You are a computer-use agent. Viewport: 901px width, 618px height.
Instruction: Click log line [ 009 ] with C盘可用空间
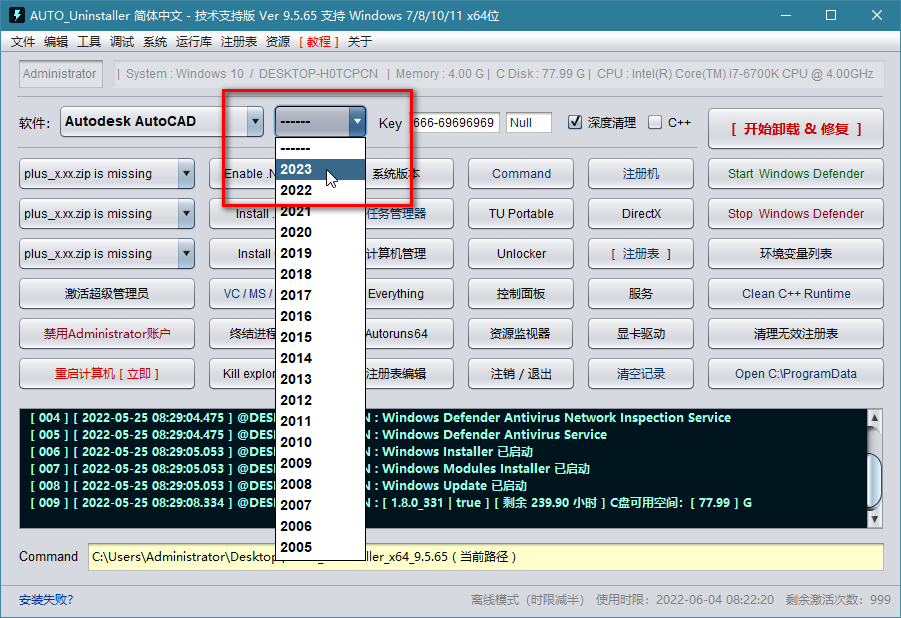(391, 502)
